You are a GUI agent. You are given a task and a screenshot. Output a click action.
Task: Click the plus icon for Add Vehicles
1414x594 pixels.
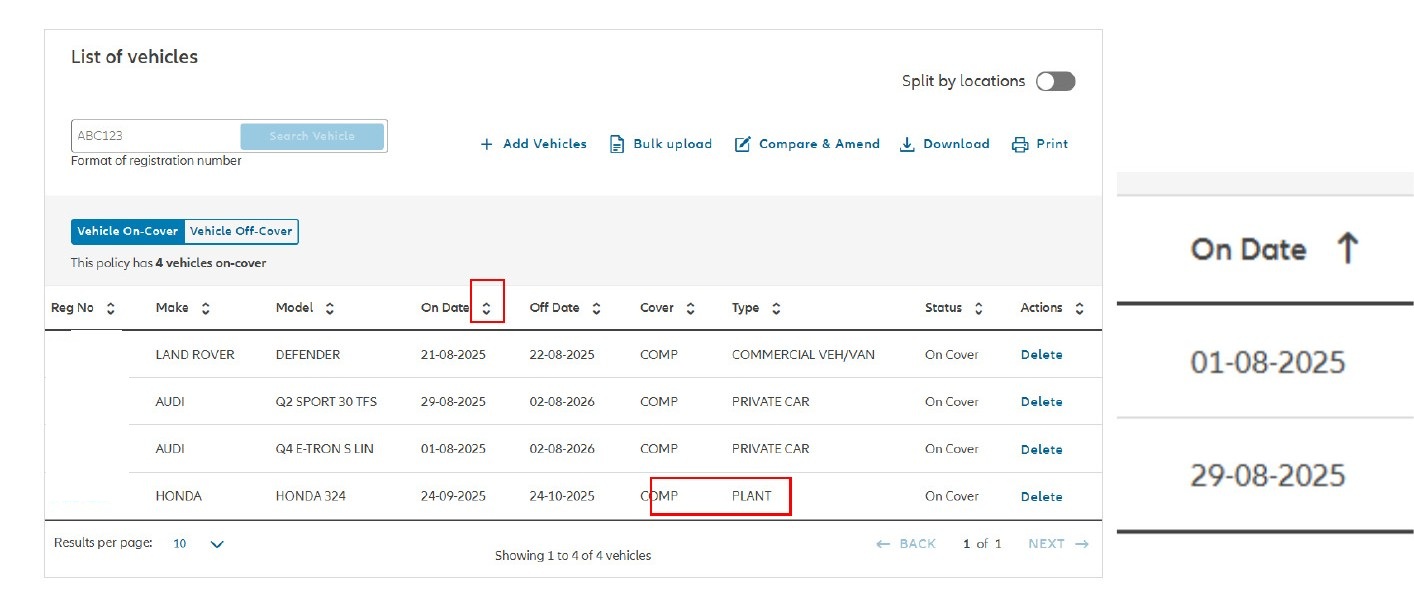(487, 144)
